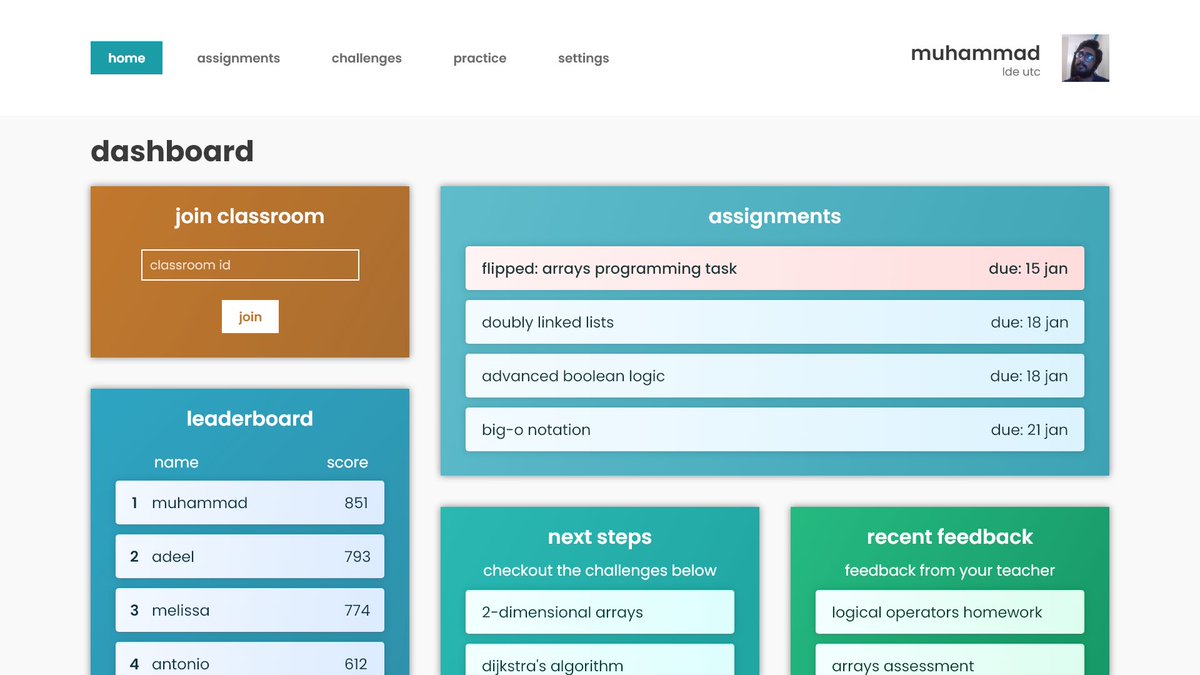
Task: Click the leaderboard score column header
Action: 347,463
